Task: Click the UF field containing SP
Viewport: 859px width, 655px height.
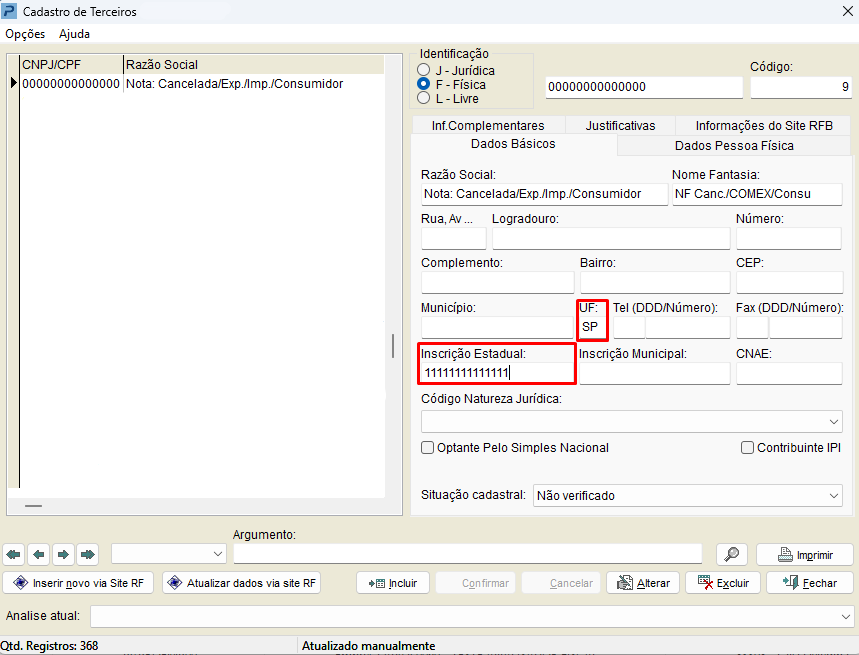Action: pos(593,327)
